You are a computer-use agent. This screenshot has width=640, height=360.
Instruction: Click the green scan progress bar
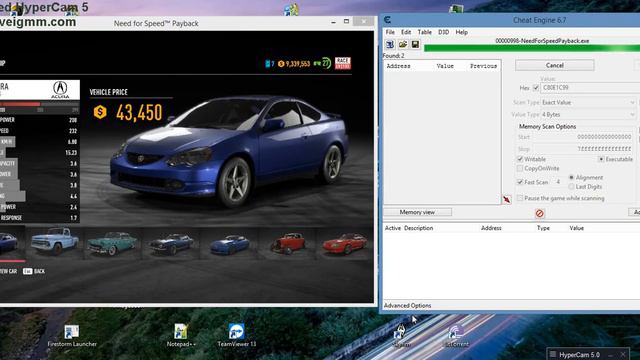coord(532,48)
